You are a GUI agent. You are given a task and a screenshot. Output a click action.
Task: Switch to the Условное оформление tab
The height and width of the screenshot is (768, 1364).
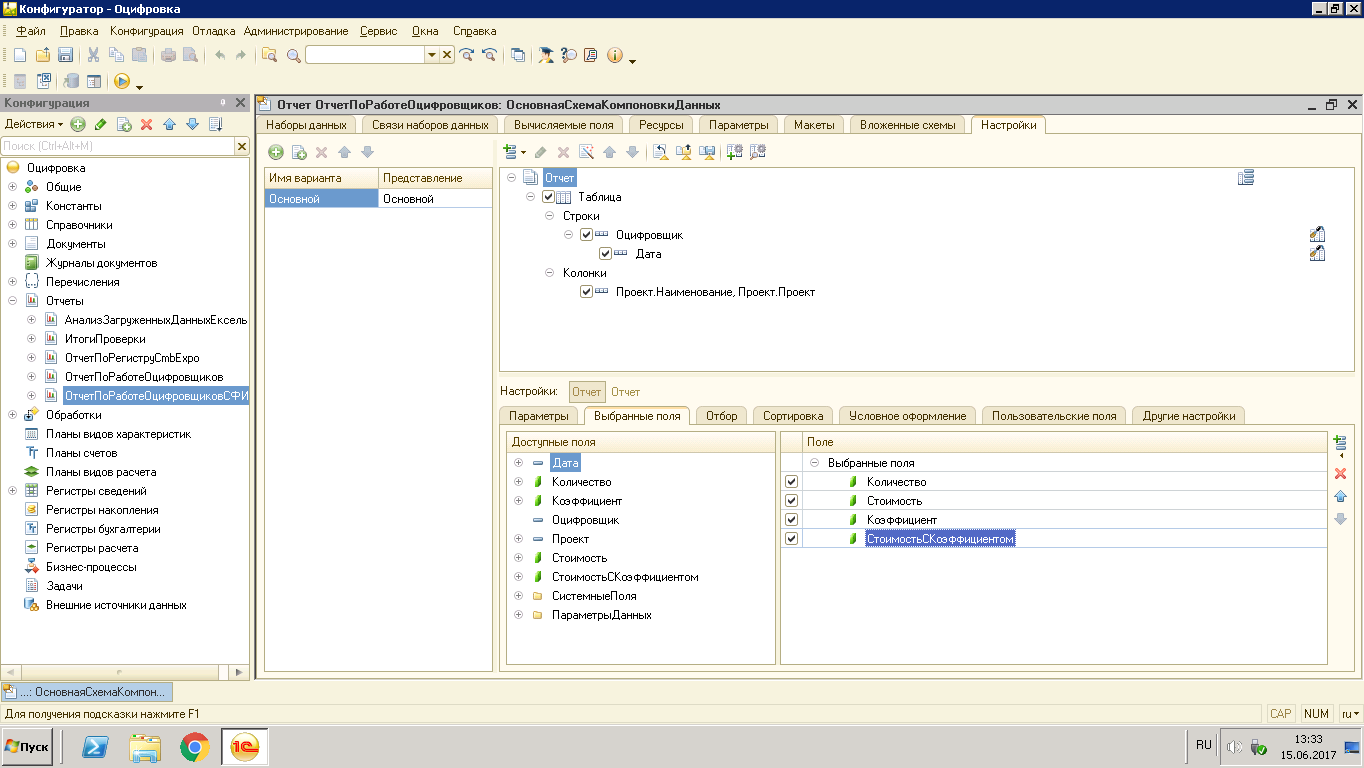tap(908, 415)
